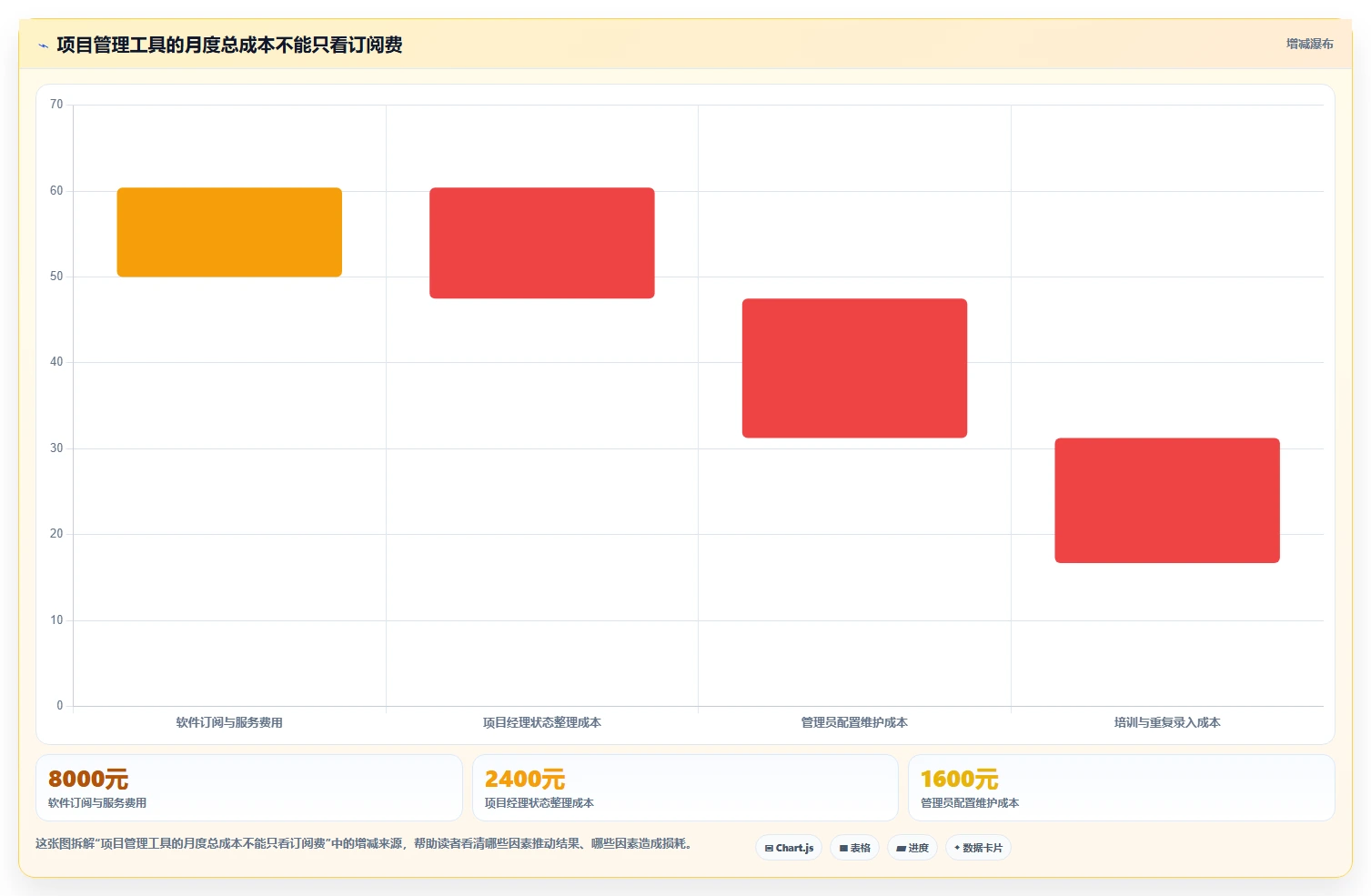Click the 8000元 data card

click(x=249, y=788)
